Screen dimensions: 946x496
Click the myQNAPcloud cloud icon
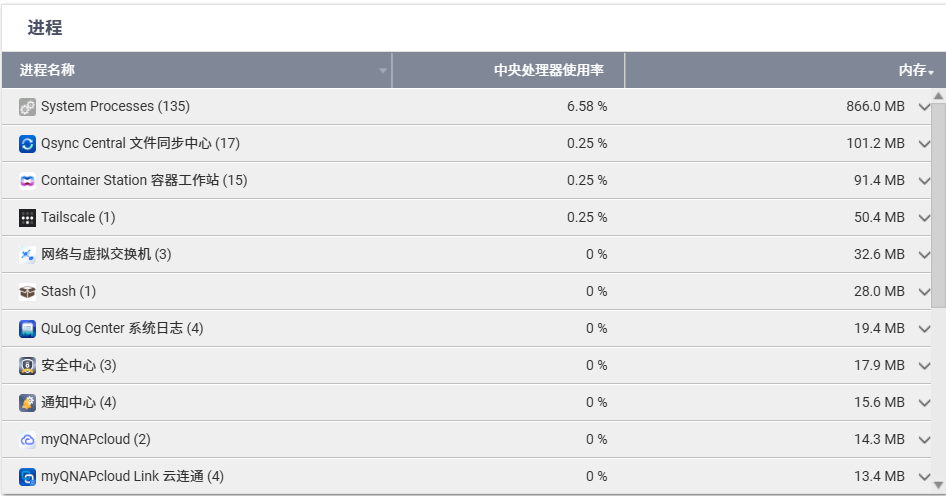27,440
